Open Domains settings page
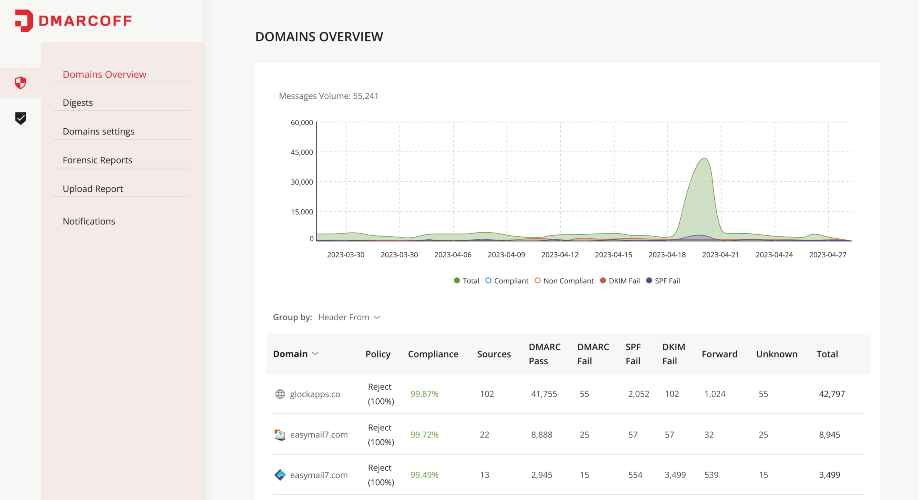The width and height of the screenshot is (921, 500). [x=98, y=131]
